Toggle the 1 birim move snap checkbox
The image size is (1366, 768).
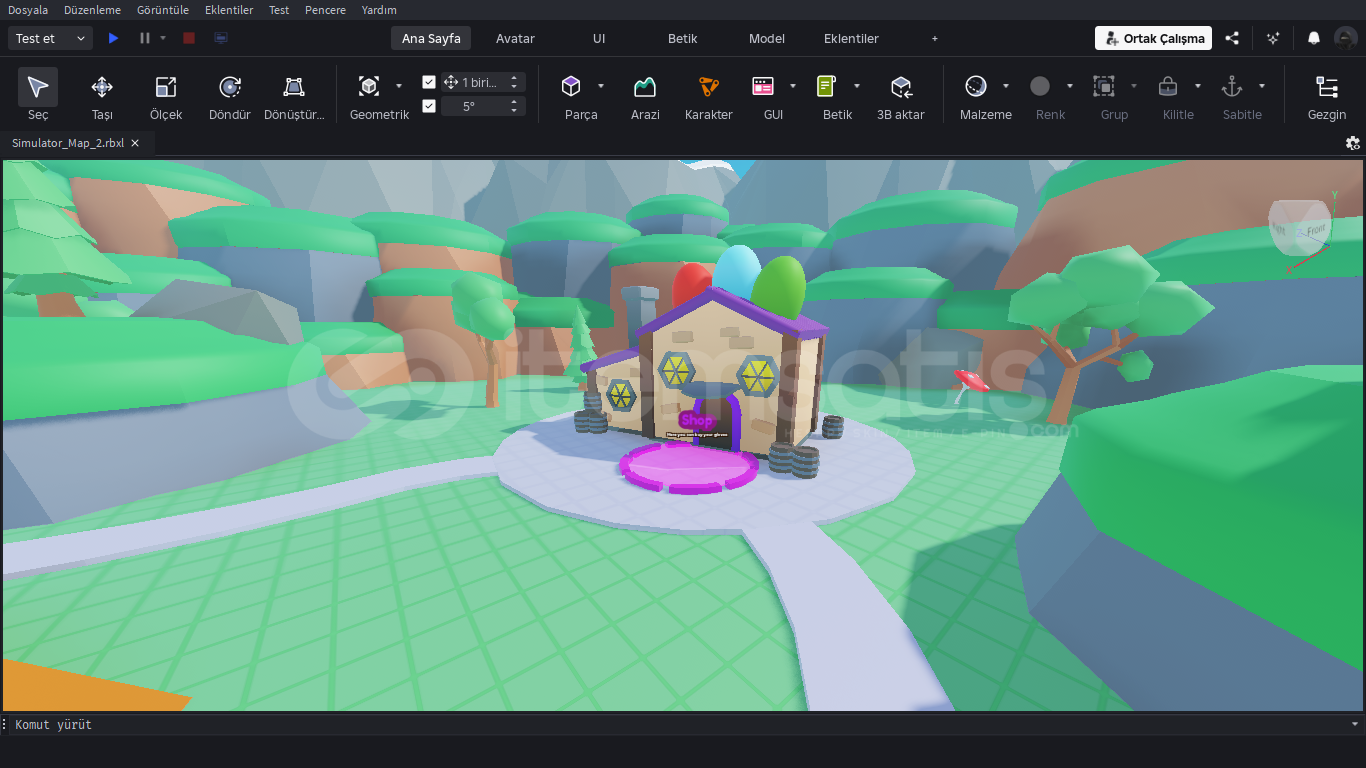coord(429,82)
